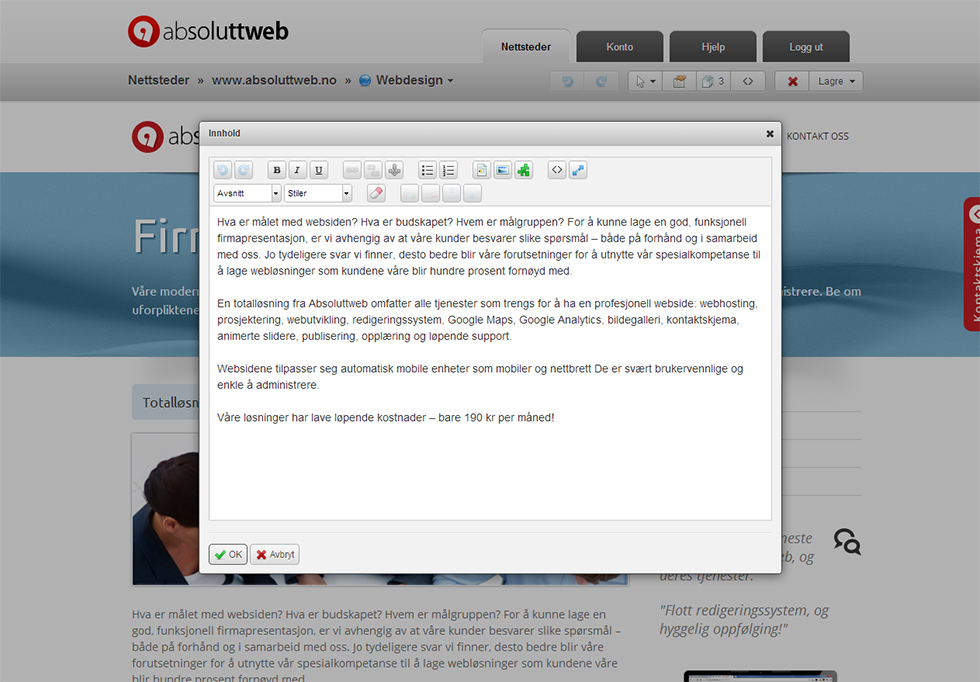Click the absoluttweb logo in the header

click(208, 31)
